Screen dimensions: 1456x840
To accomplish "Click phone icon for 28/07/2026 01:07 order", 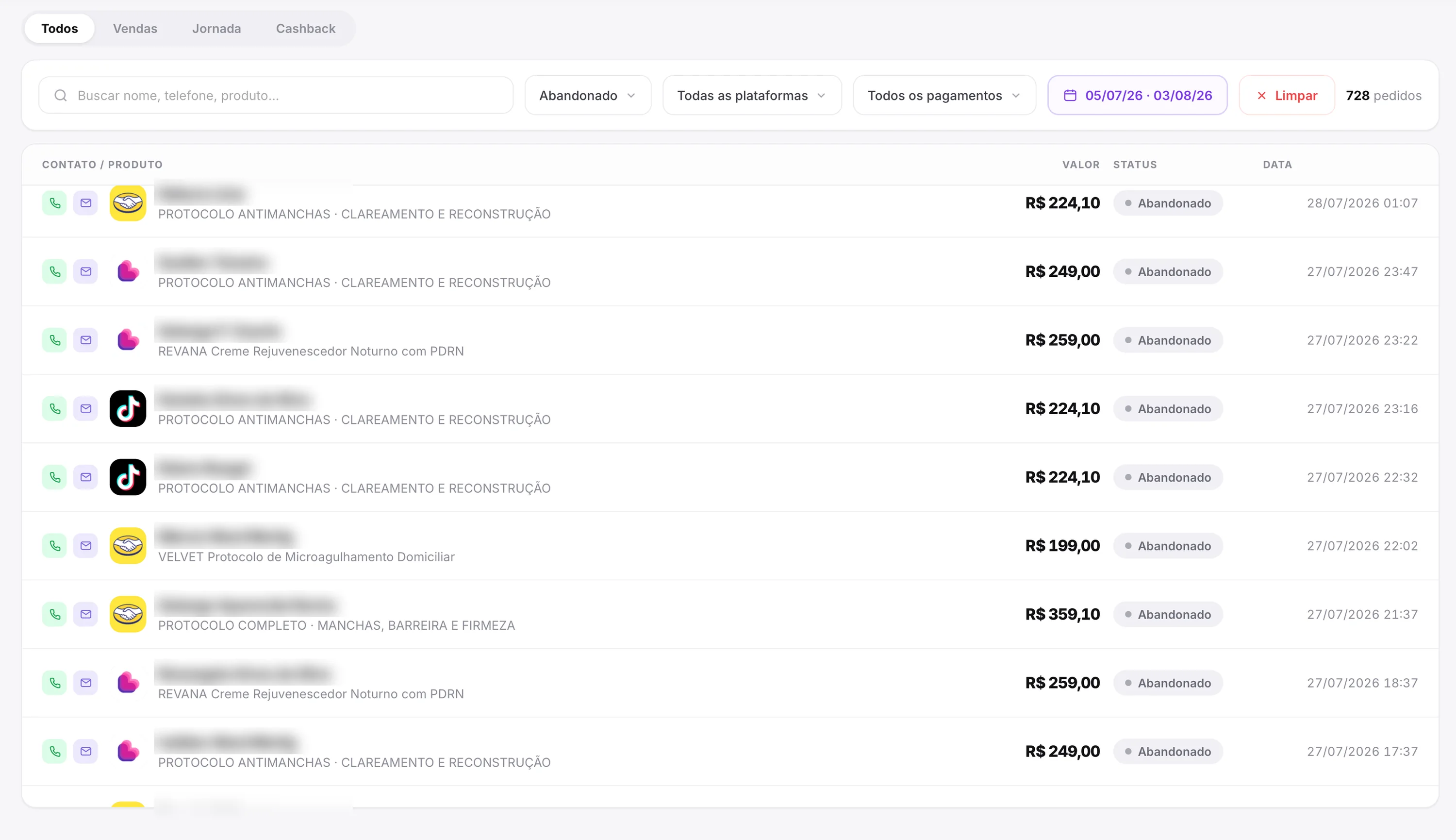I will click(x=55, y=203).
